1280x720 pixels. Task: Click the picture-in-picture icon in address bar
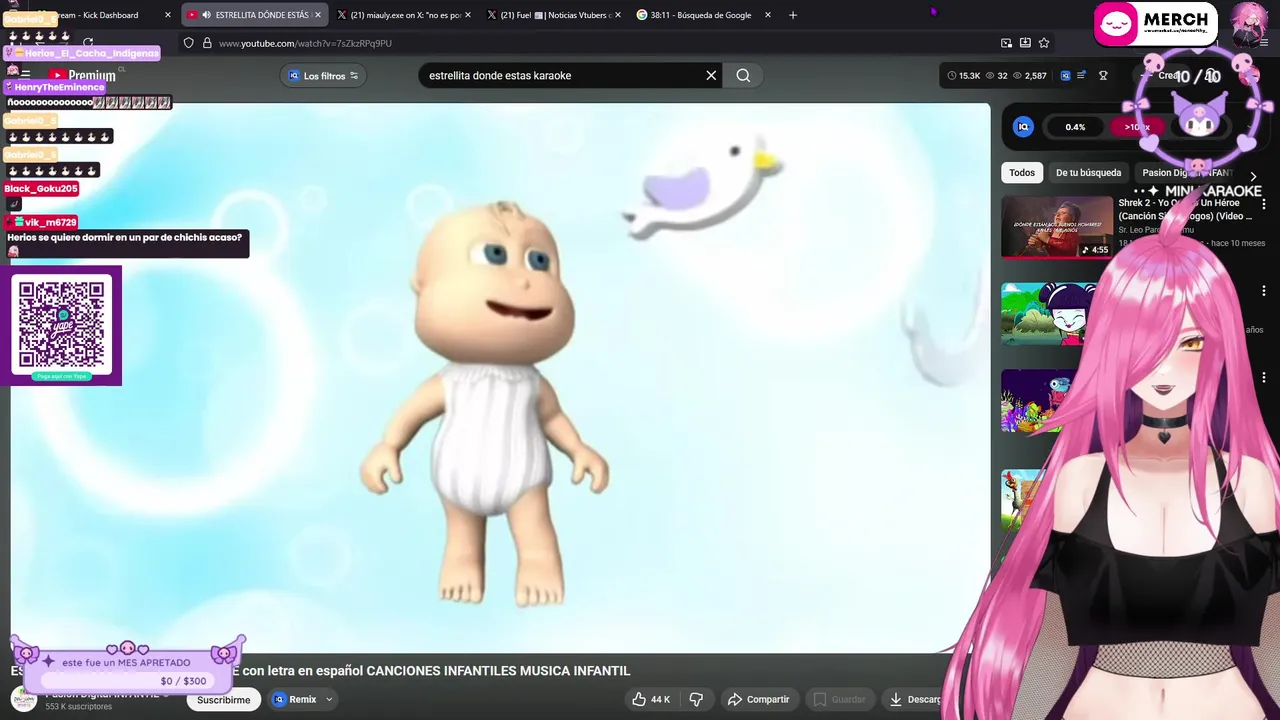[x=1006, y=43]
